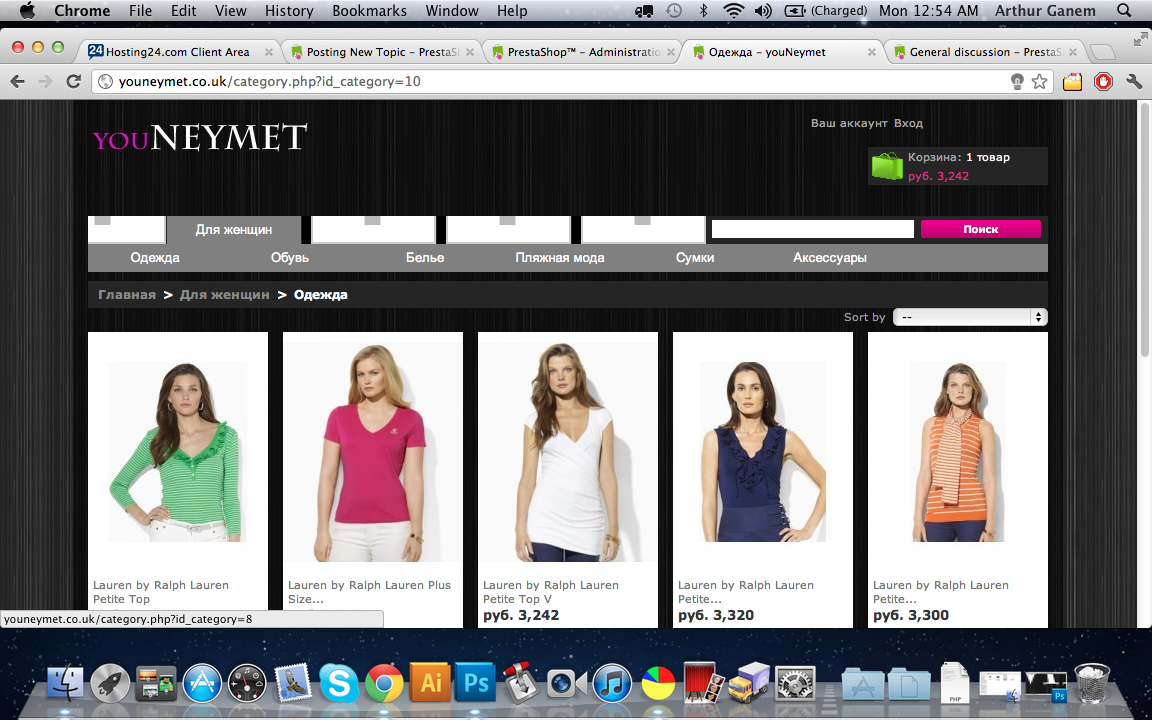Open Spotlight search magnifier in menu bar
1152x720 pixels.
point(1123,10)
